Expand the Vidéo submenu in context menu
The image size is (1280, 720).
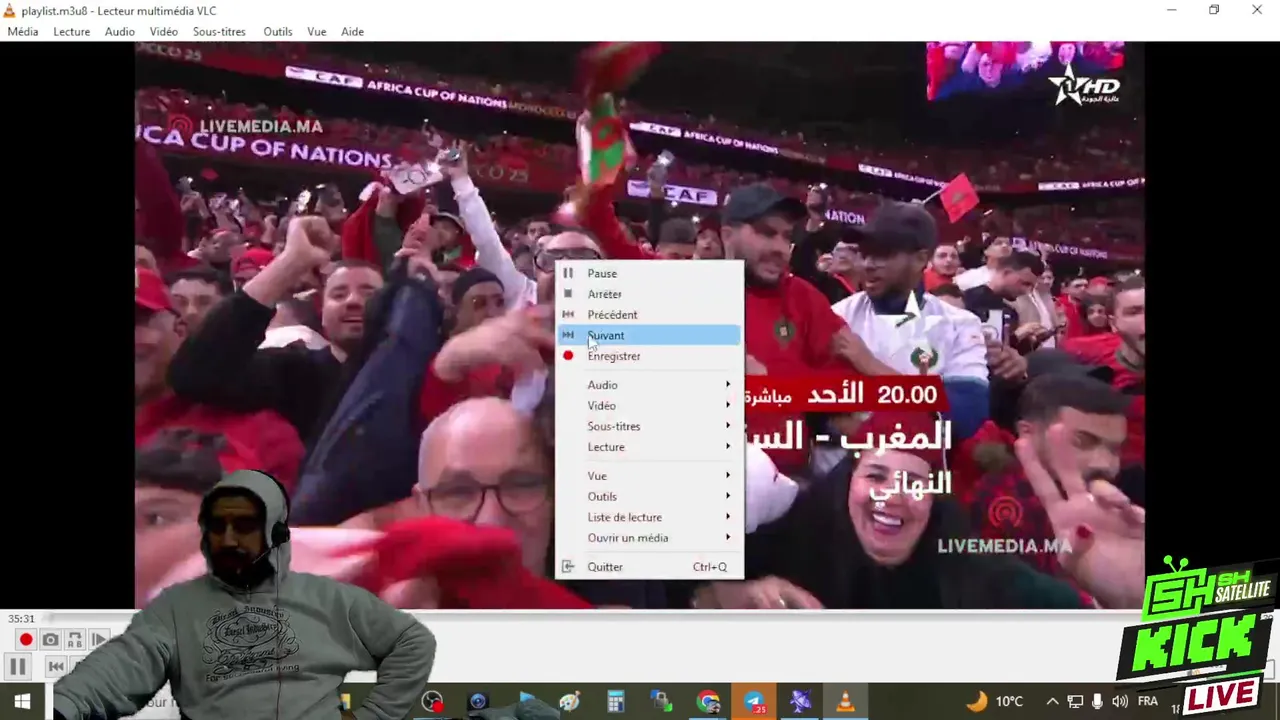649,405
